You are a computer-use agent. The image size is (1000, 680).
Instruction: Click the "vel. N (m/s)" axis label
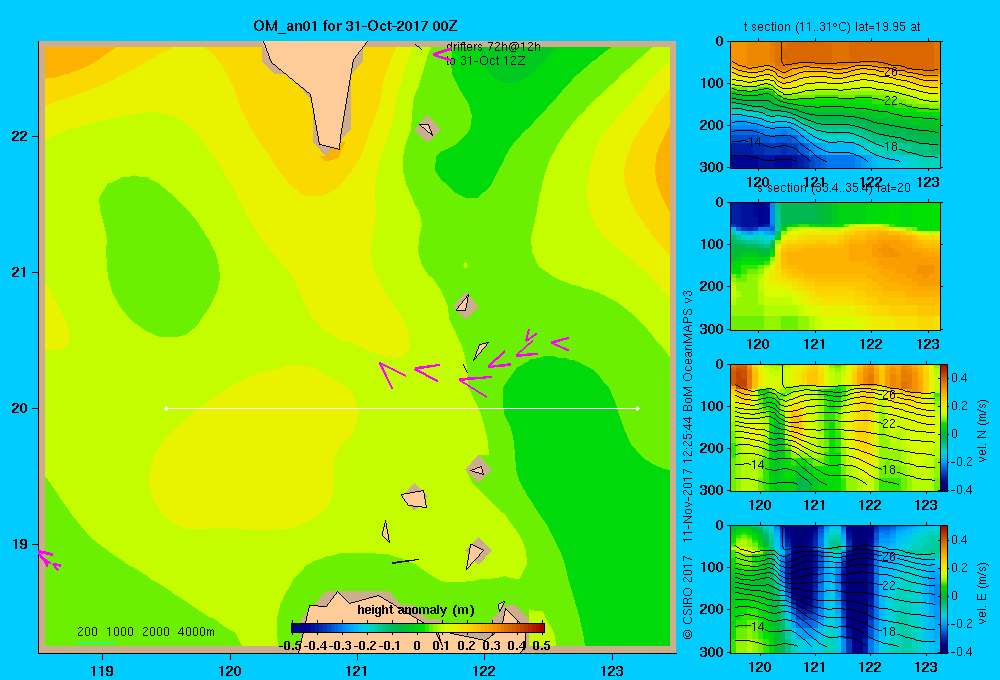(x=983, y=431)
